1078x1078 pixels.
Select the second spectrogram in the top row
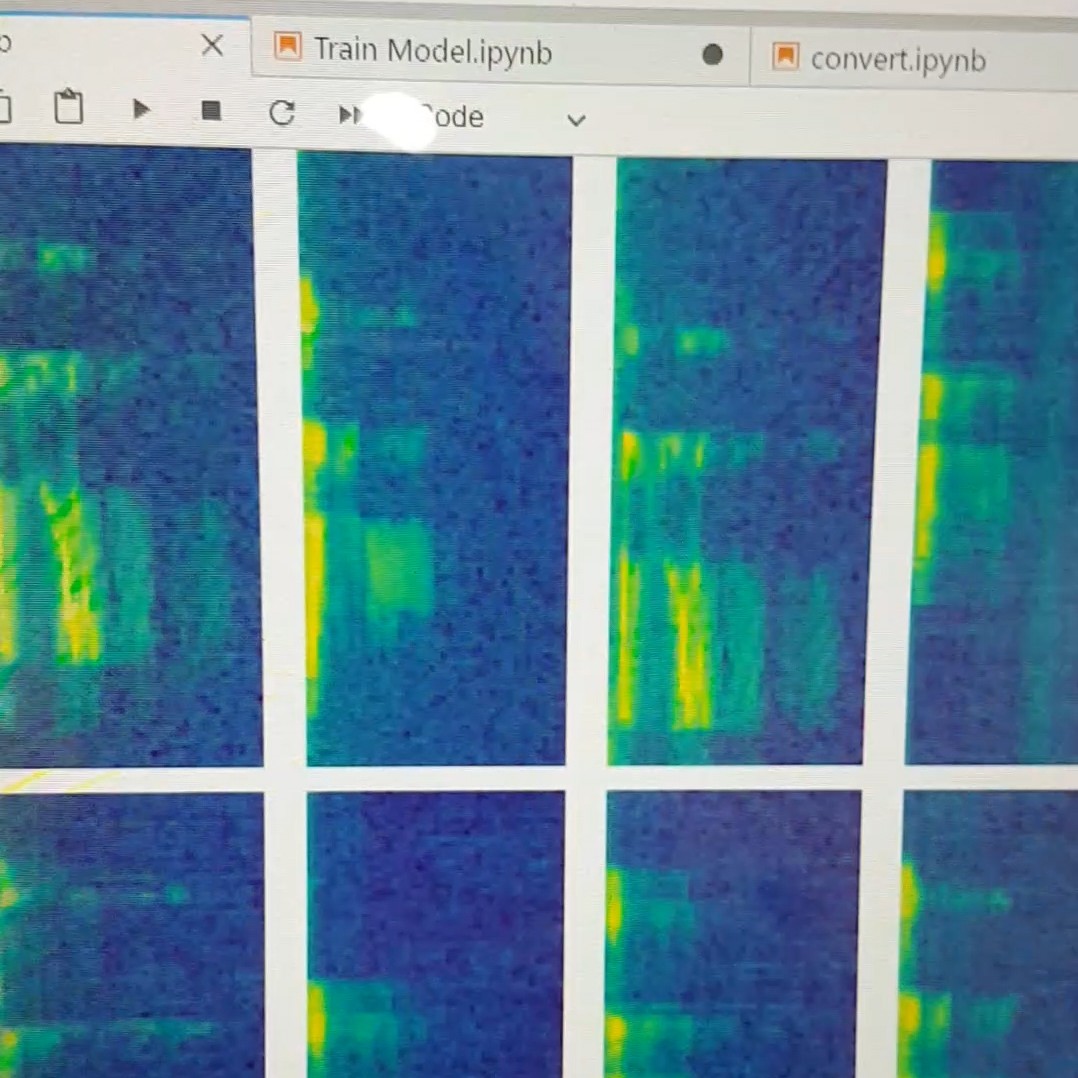tap(436, 460)
